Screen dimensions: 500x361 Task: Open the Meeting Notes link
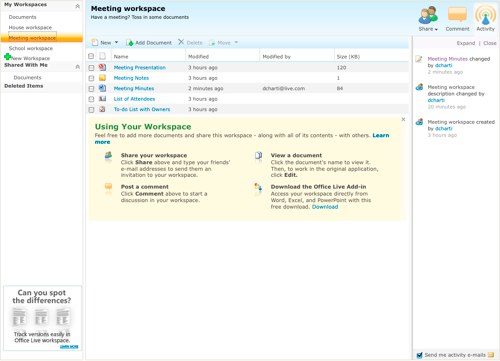(131, 78)
